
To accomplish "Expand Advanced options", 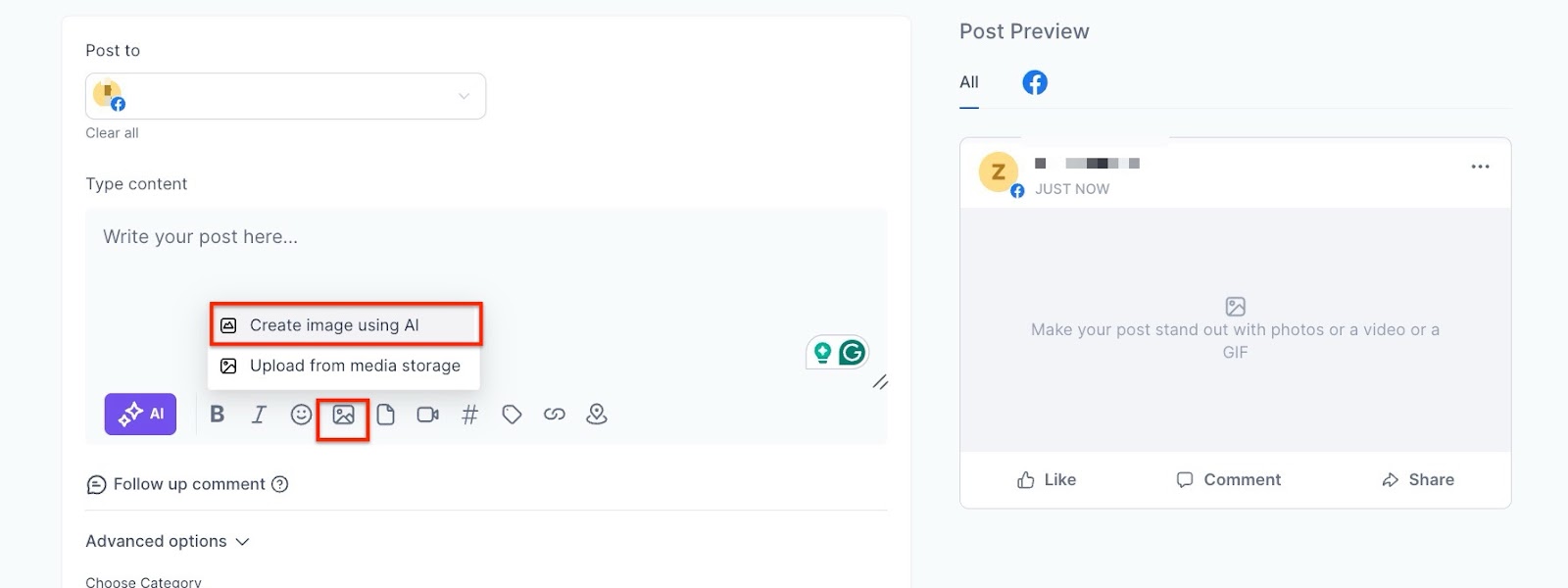I will 168,541.
